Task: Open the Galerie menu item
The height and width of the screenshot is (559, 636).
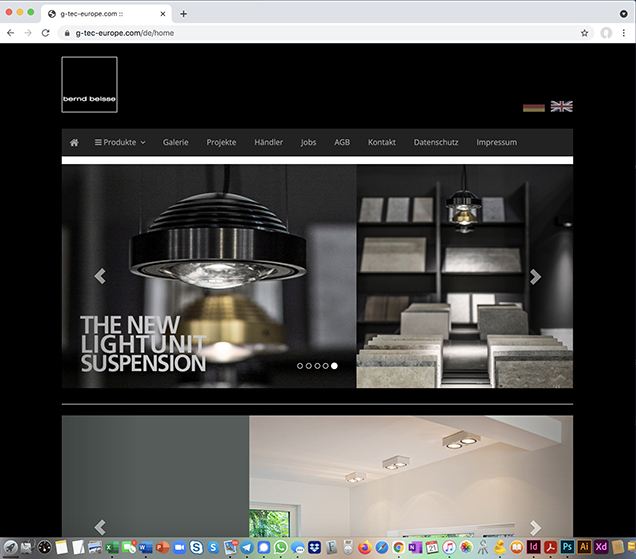Action: pyautogui.click(x=176, y=142)
